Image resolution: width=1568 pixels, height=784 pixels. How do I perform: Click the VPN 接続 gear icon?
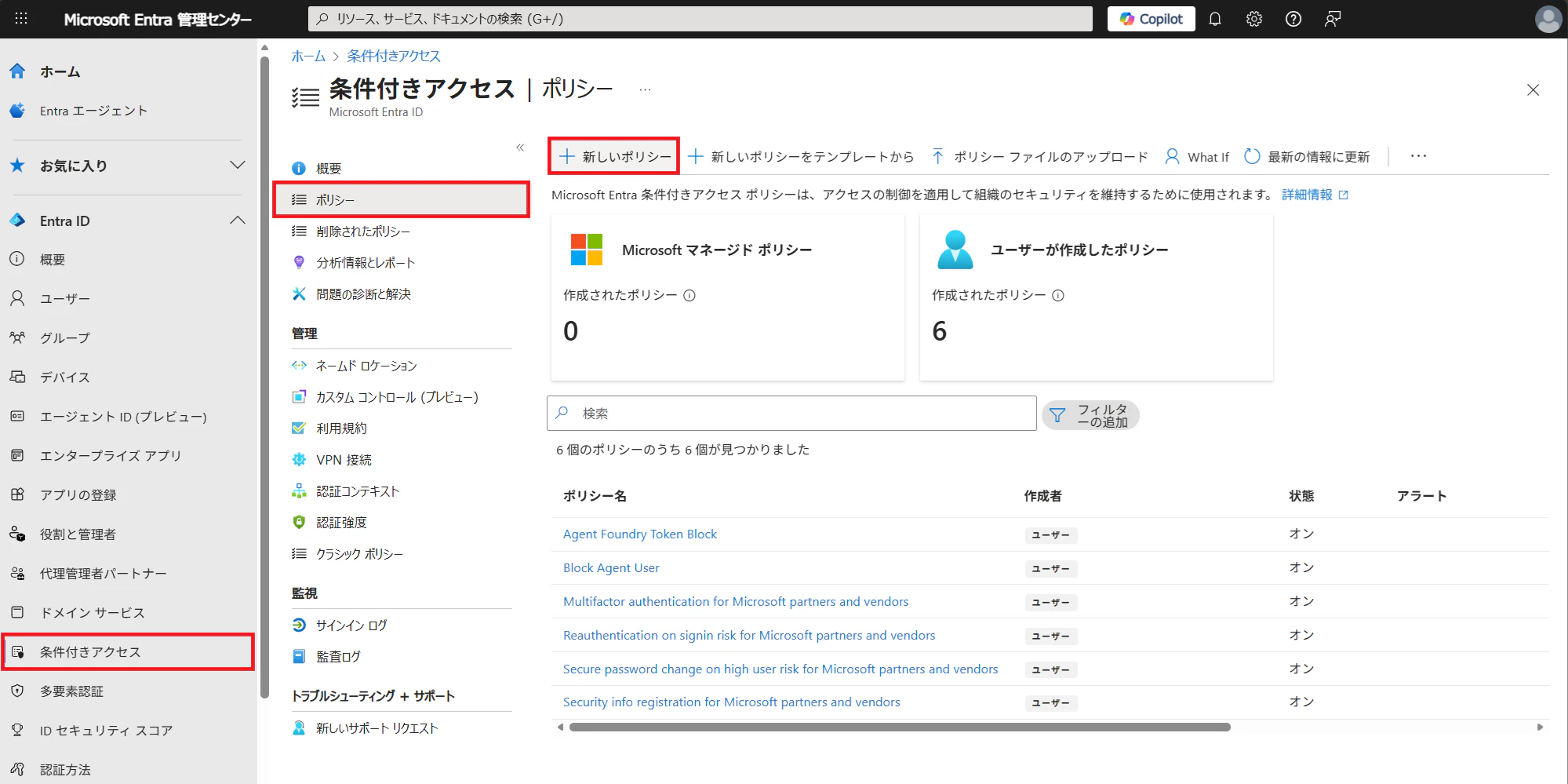[x=299, y=460]
